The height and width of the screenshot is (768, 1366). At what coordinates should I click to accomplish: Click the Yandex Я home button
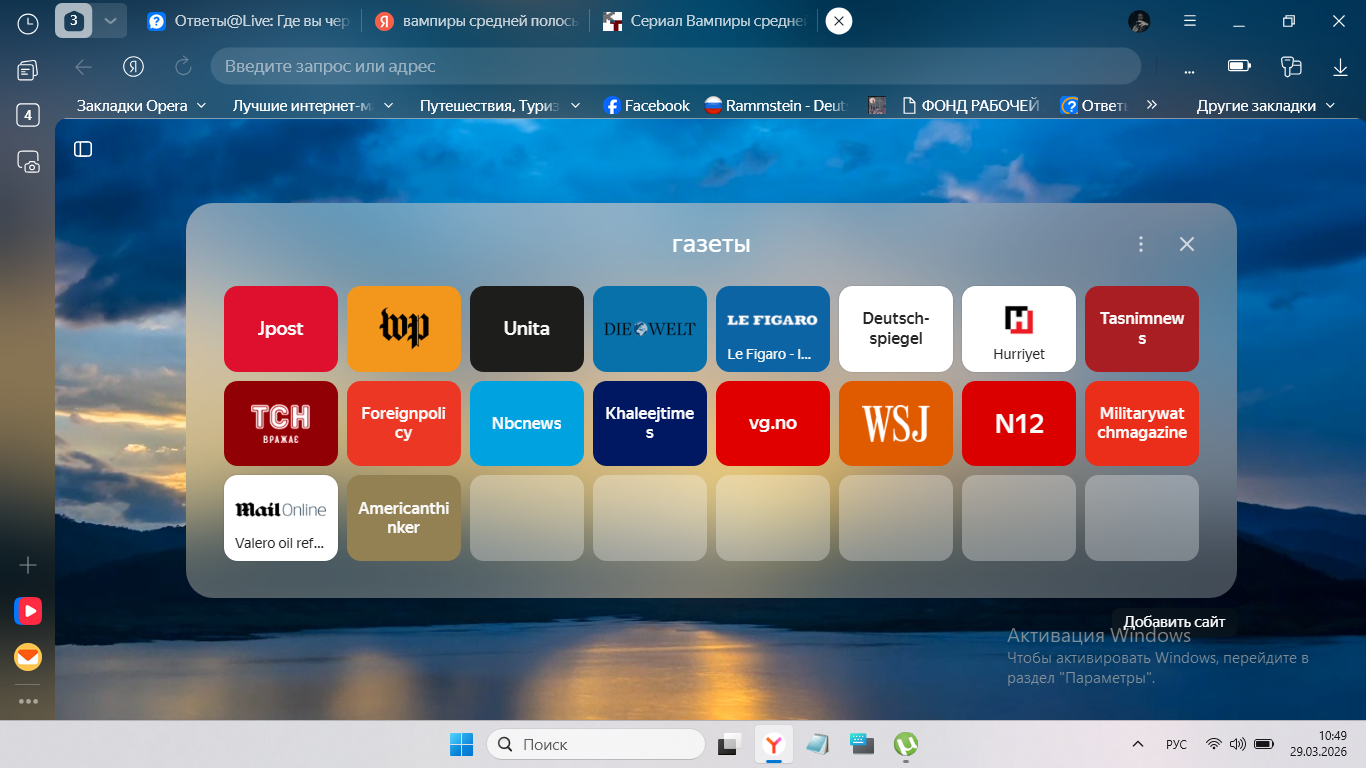click(x=134, y=66)
